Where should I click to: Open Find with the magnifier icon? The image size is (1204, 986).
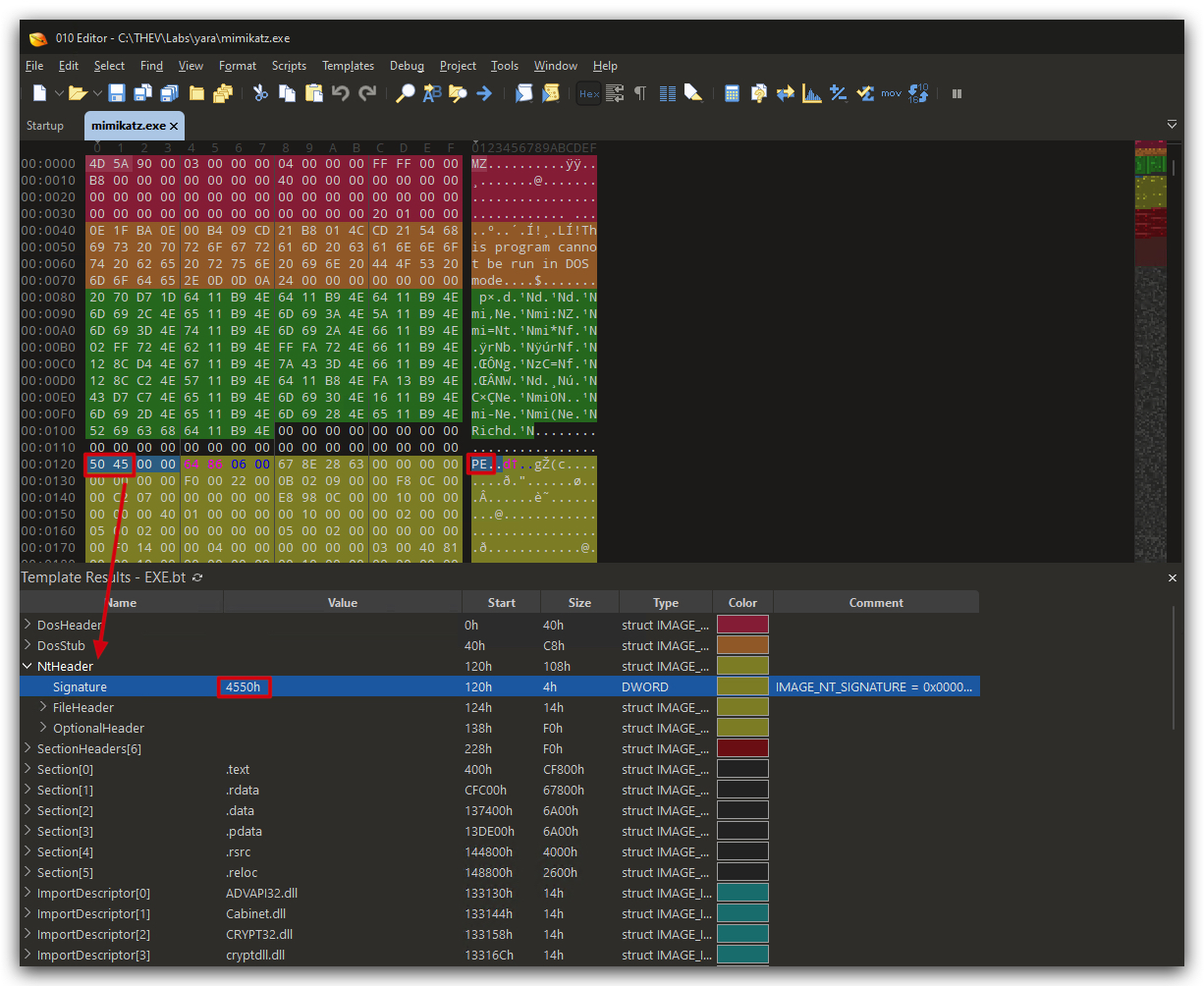pos(405,93)
